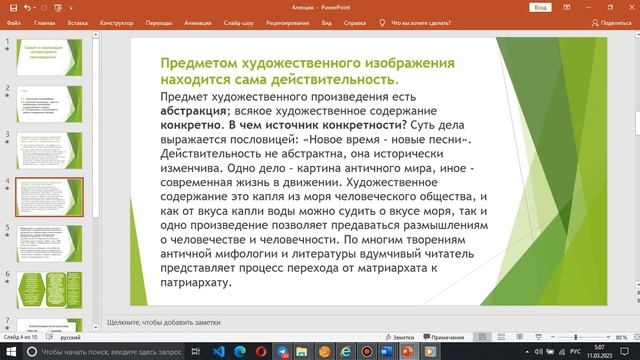The height and width of the screenshot is (360, 640).
Task: Click Fit slide to window icon
Action: coord(636,337)
